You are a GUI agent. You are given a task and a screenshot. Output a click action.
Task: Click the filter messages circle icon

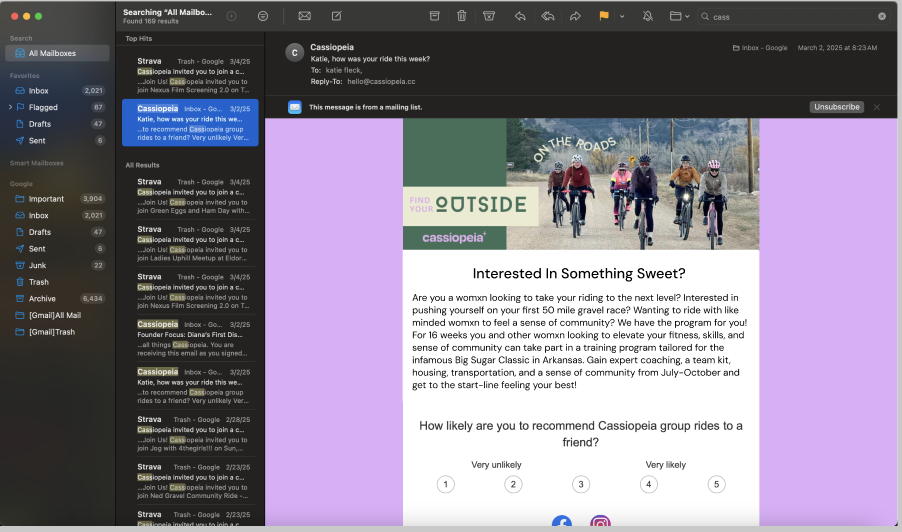tap(263, 16)
